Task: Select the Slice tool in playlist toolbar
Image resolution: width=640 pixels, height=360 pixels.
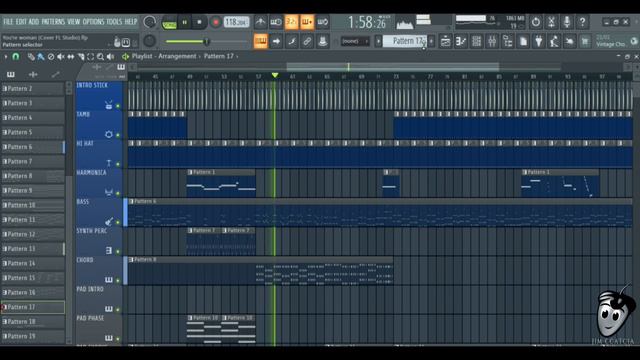Action: (x=81, y=57)
